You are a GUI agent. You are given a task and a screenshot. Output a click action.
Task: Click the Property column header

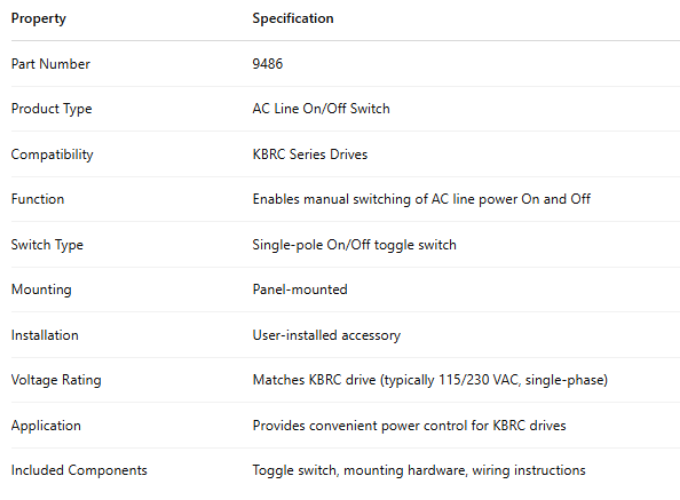tap(38, 19)
